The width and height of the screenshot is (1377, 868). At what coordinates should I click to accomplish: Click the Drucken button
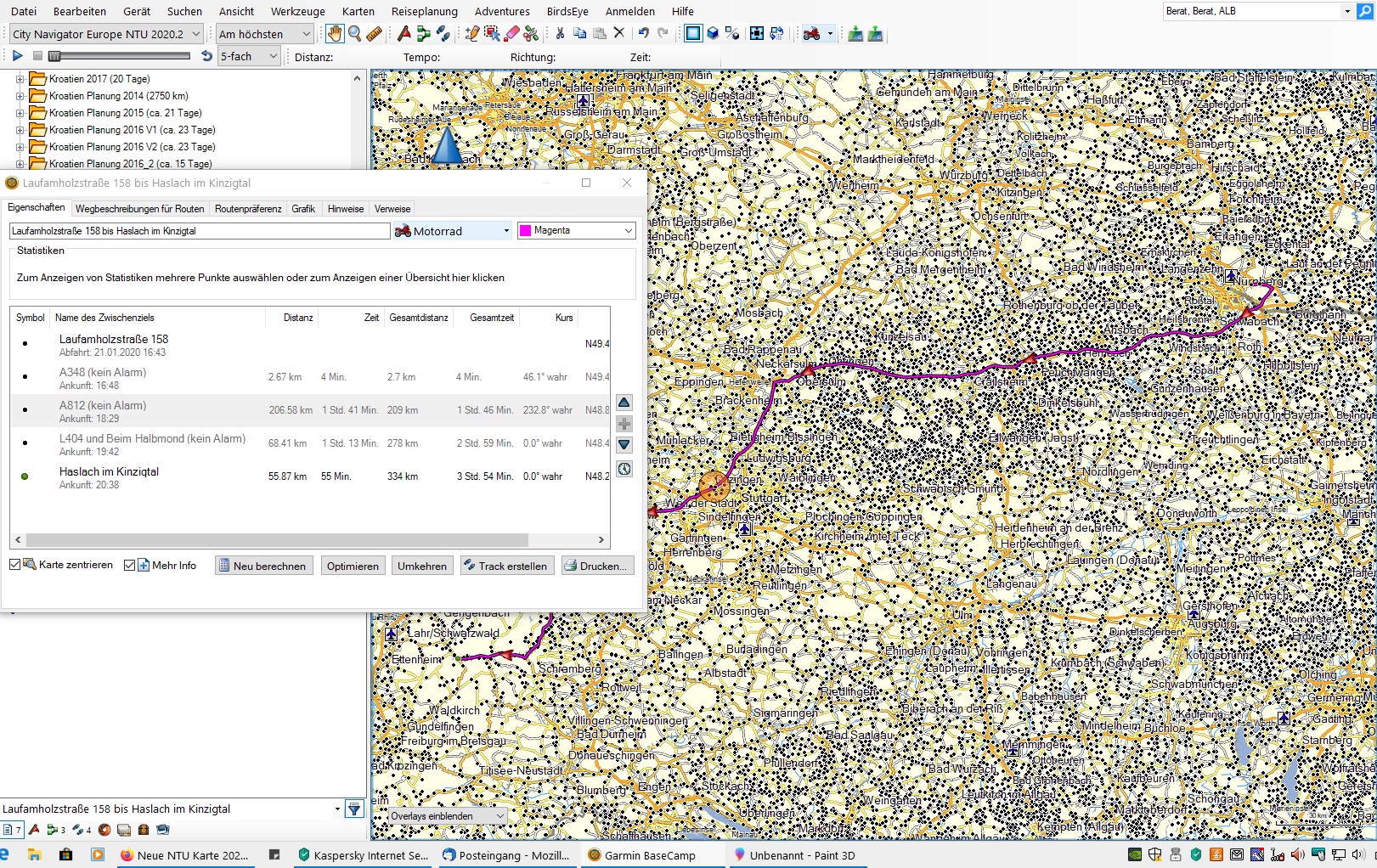click(x=598, y=566)
